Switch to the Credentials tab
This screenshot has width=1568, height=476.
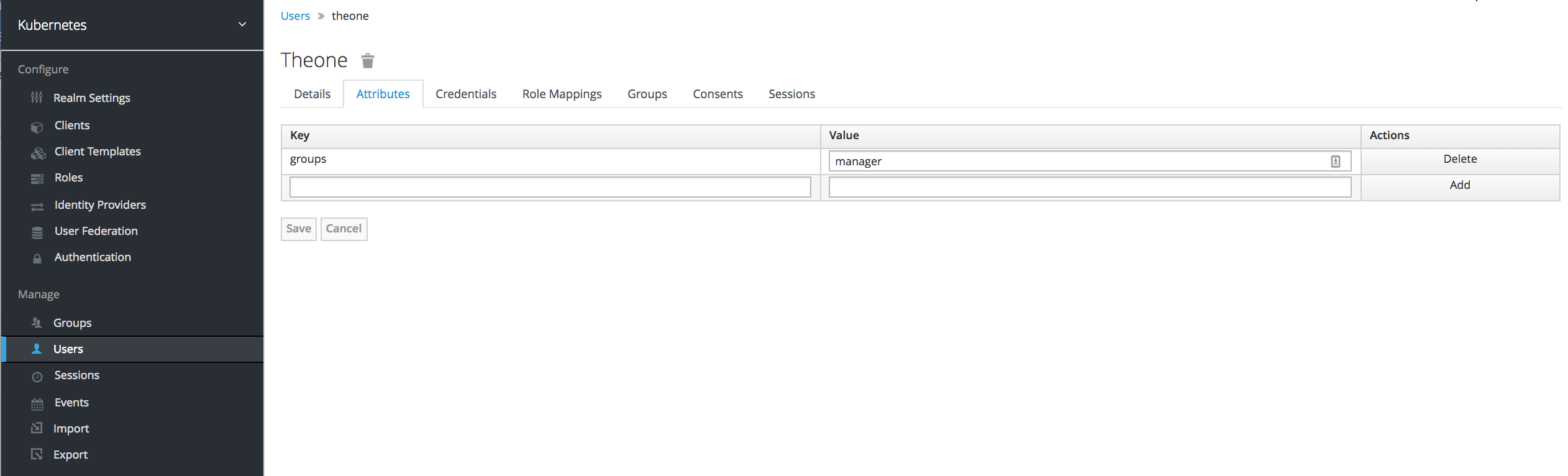click(466, 94)
